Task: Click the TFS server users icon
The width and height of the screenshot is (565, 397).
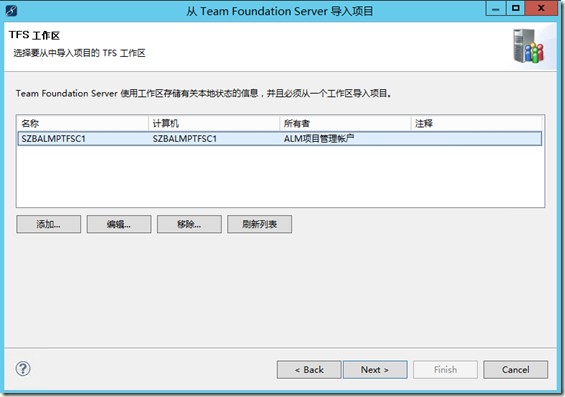Action: click(529, 46)
